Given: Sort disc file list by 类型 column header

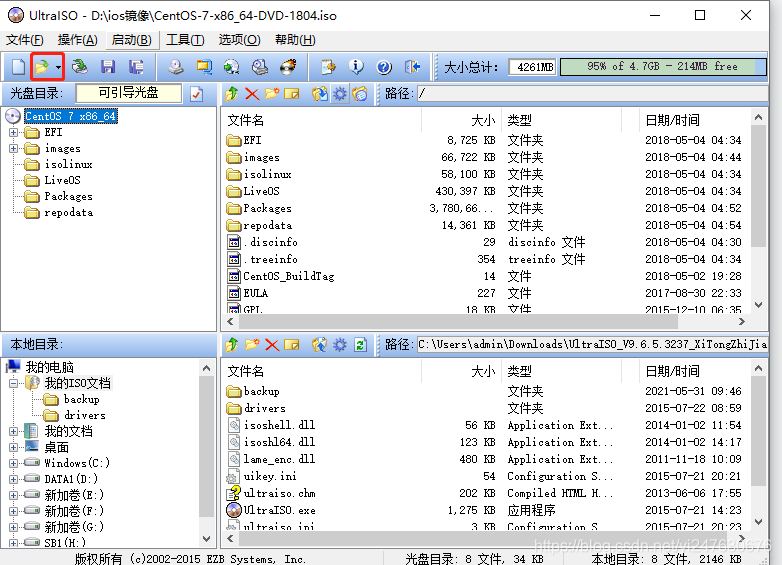Looking at the screenshot, I should click(561, 120).
